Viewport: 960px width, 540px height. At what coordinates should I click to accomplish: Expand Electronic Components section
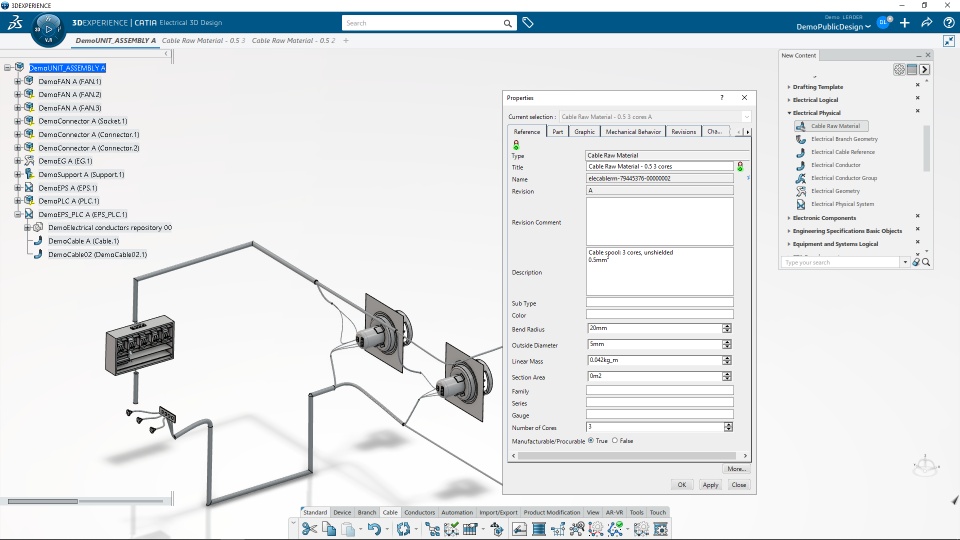789,217
